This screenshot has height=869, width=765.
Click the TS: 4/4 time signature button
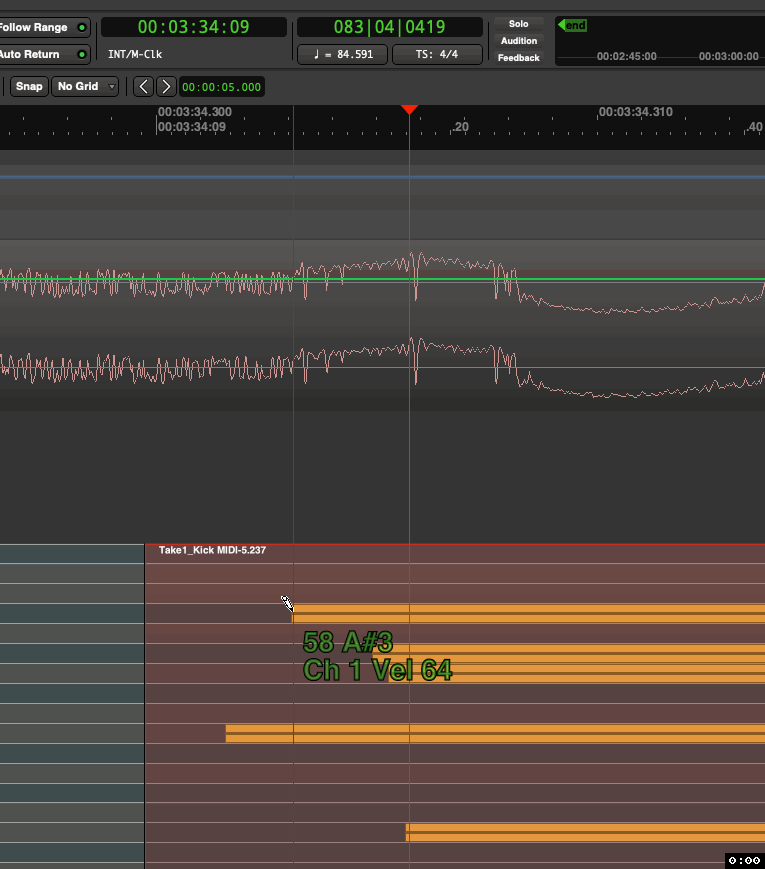[437, 54]
